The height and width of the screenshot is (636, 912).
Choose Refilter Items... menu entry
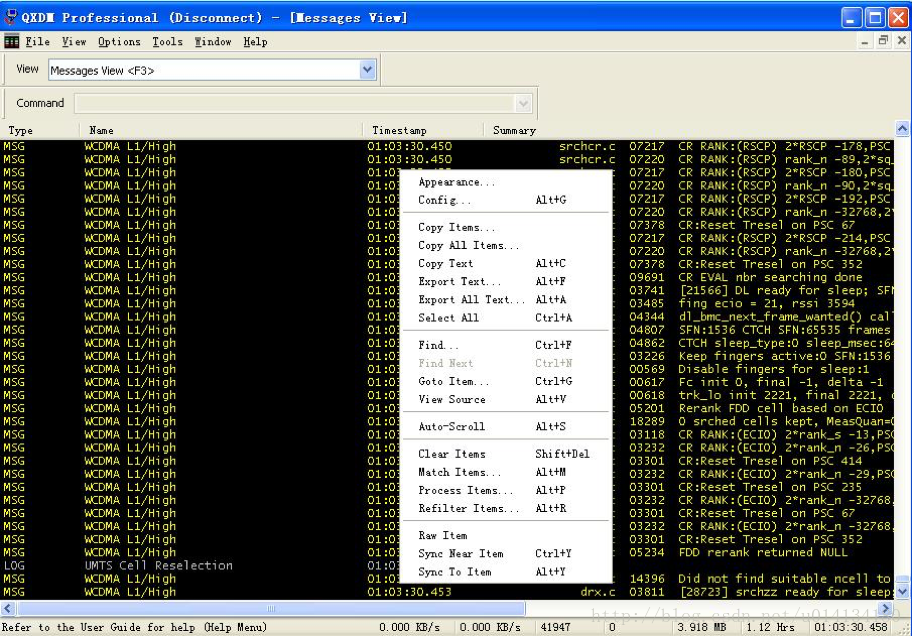pyautogui.click(x=506, y=508)
